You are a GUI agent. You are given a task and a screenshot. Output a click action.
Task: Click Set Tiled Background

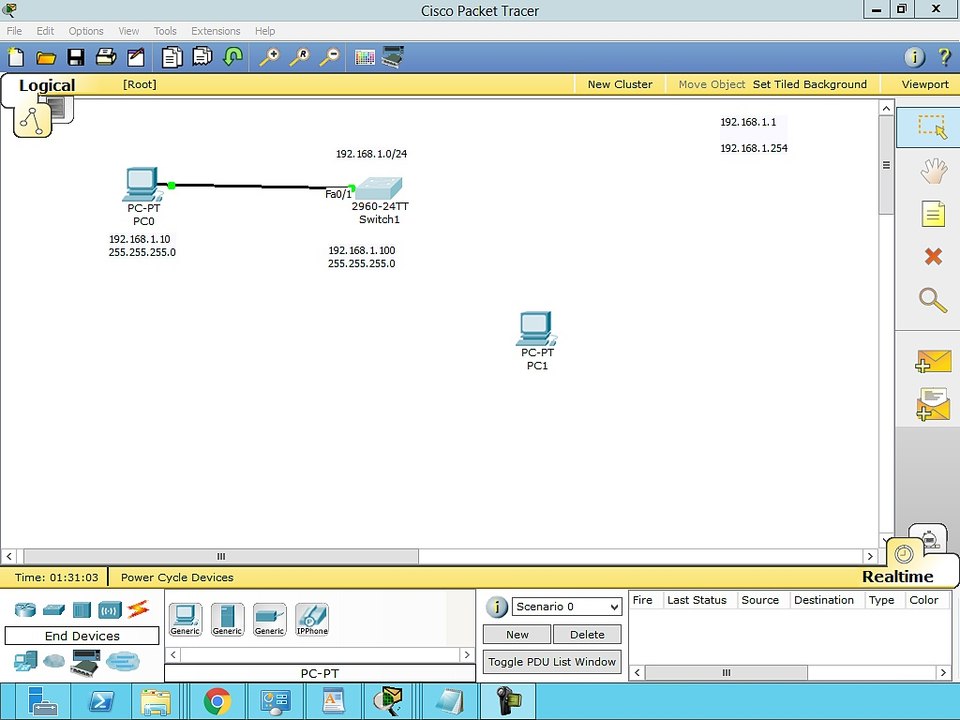tap(809, 84)
